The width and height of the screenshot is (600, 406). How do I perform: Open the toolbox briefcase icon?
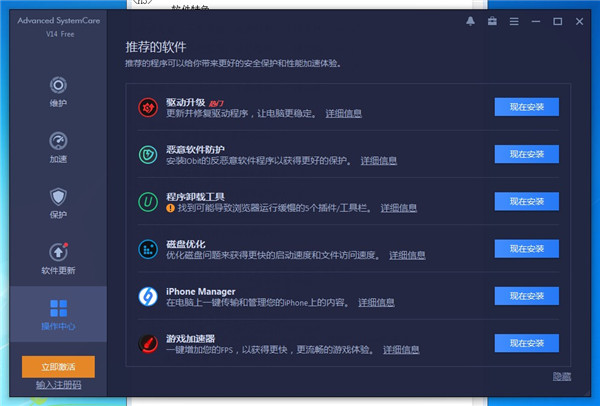tap(492, 21)
